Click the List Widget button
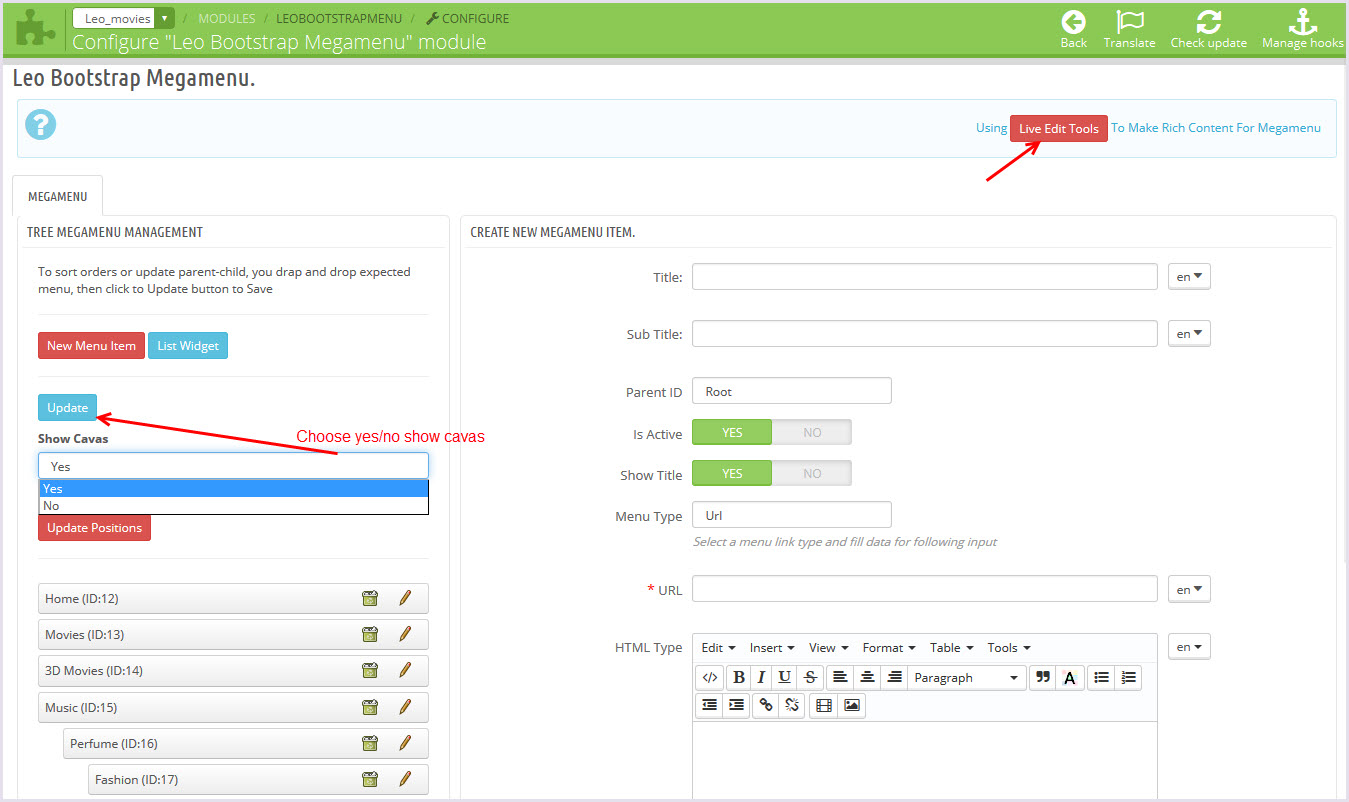 (x=188, y=346)
